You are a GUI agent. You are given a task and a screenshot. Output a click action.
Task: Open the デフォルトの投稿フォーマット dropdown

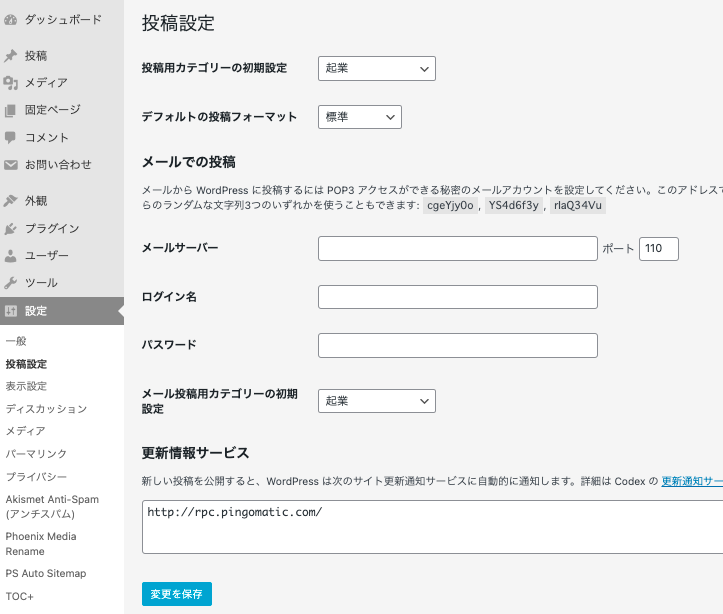(x=360, y=117)
